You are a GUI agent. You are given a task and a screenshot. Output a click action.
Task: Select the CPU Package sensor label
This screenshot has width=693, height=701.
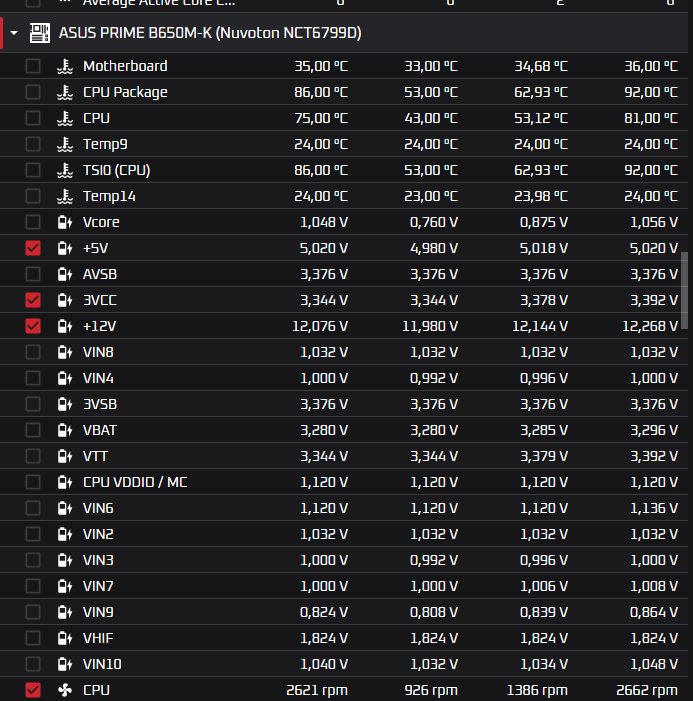click(125, 92)
